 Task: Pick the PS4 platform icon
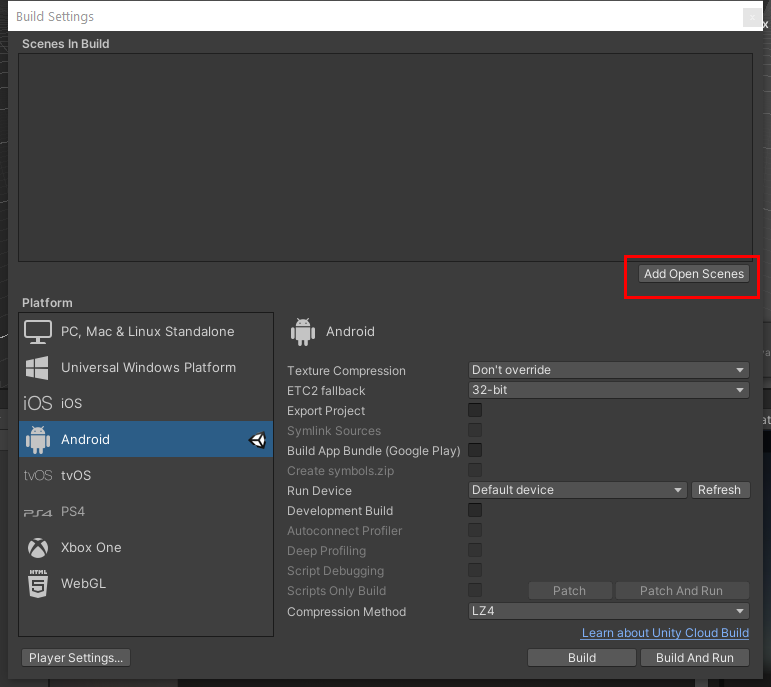coord(38,512)
